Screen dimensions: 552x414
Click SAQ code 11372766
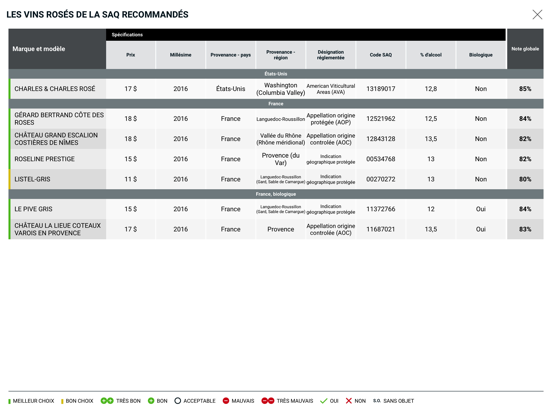click(x=381, y=209)
